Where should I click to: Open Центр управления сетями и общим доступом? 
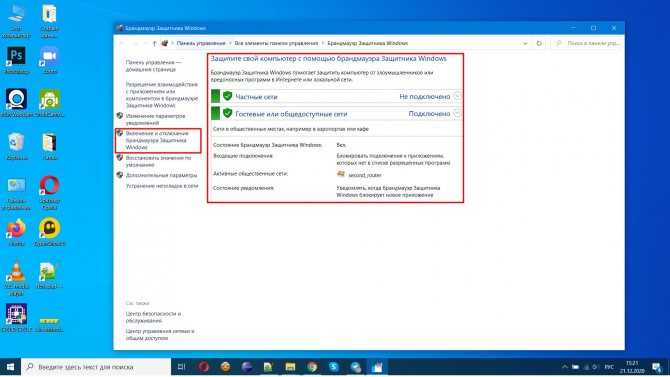[160, 335]
